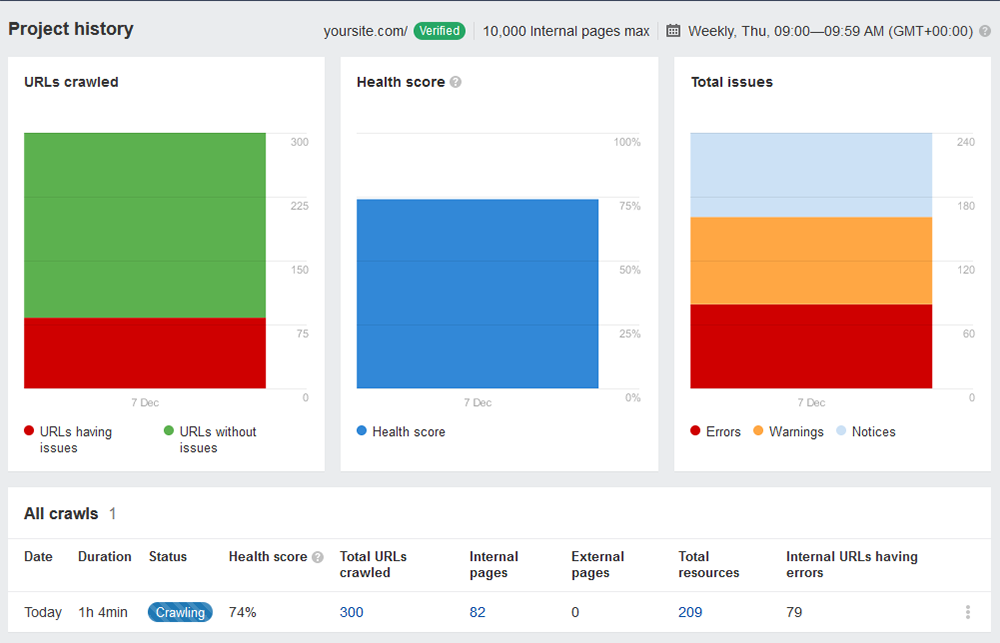Click the help icon after the GMT schedule

point(986,30)
